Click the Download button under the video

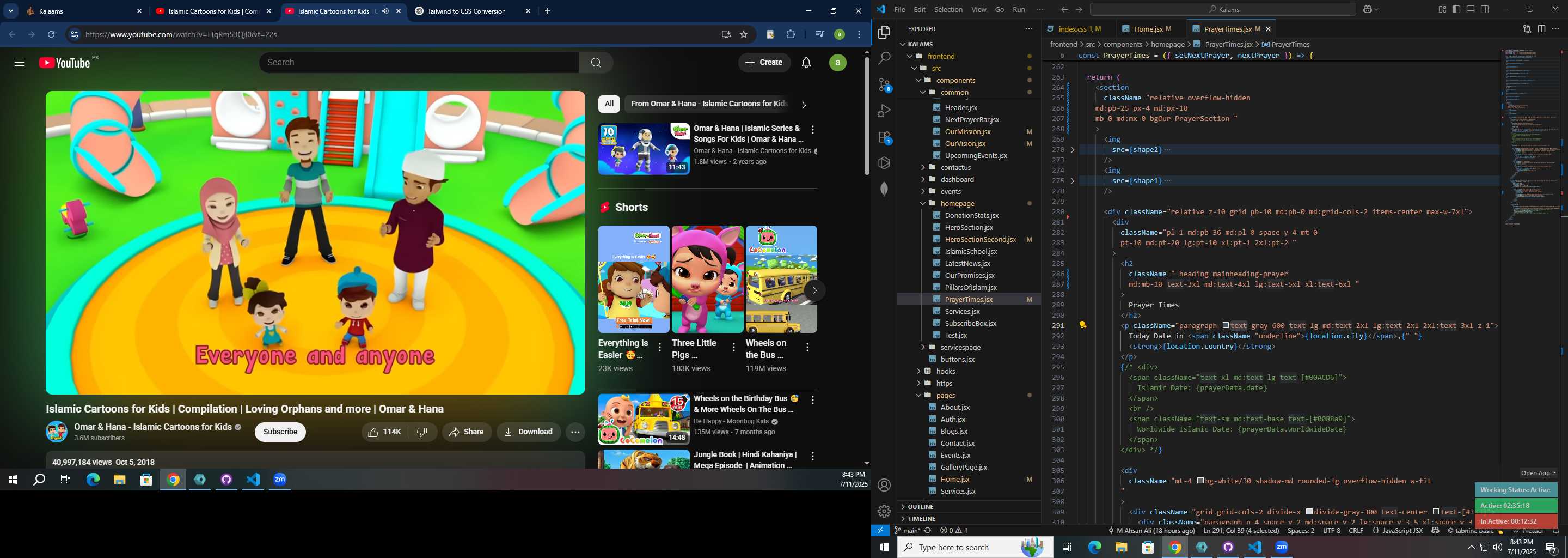(x=528, y=432)
